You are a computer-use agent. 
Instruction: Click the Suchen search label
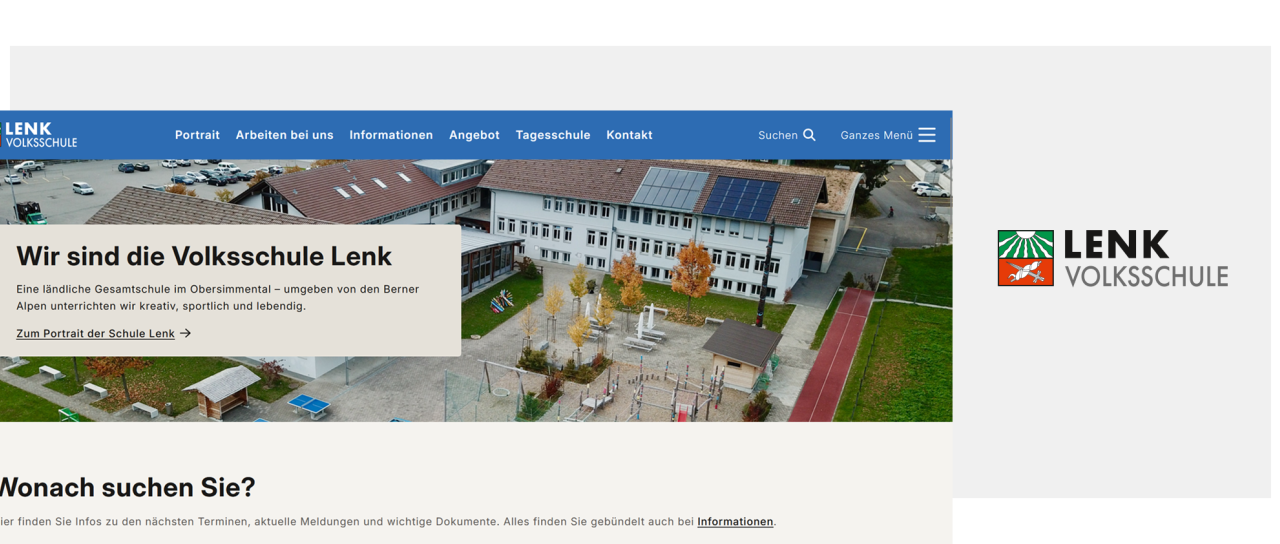tap(777, 135)
